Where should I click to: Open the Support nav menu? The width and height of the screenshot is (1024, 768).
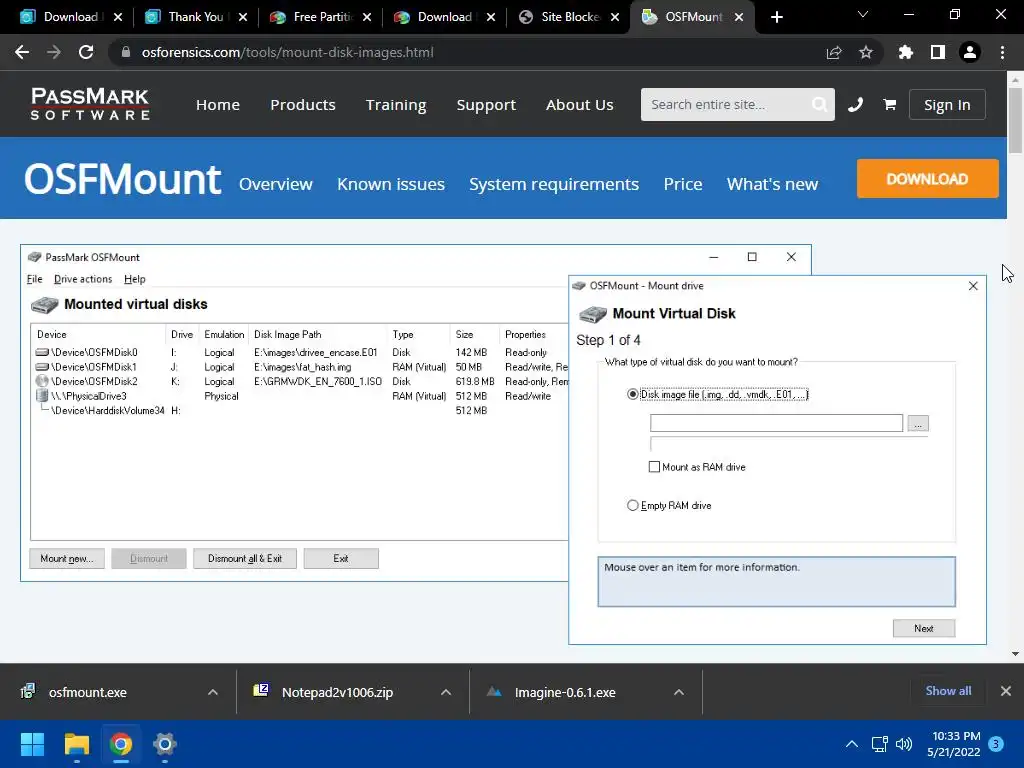[x=486, y=104]
